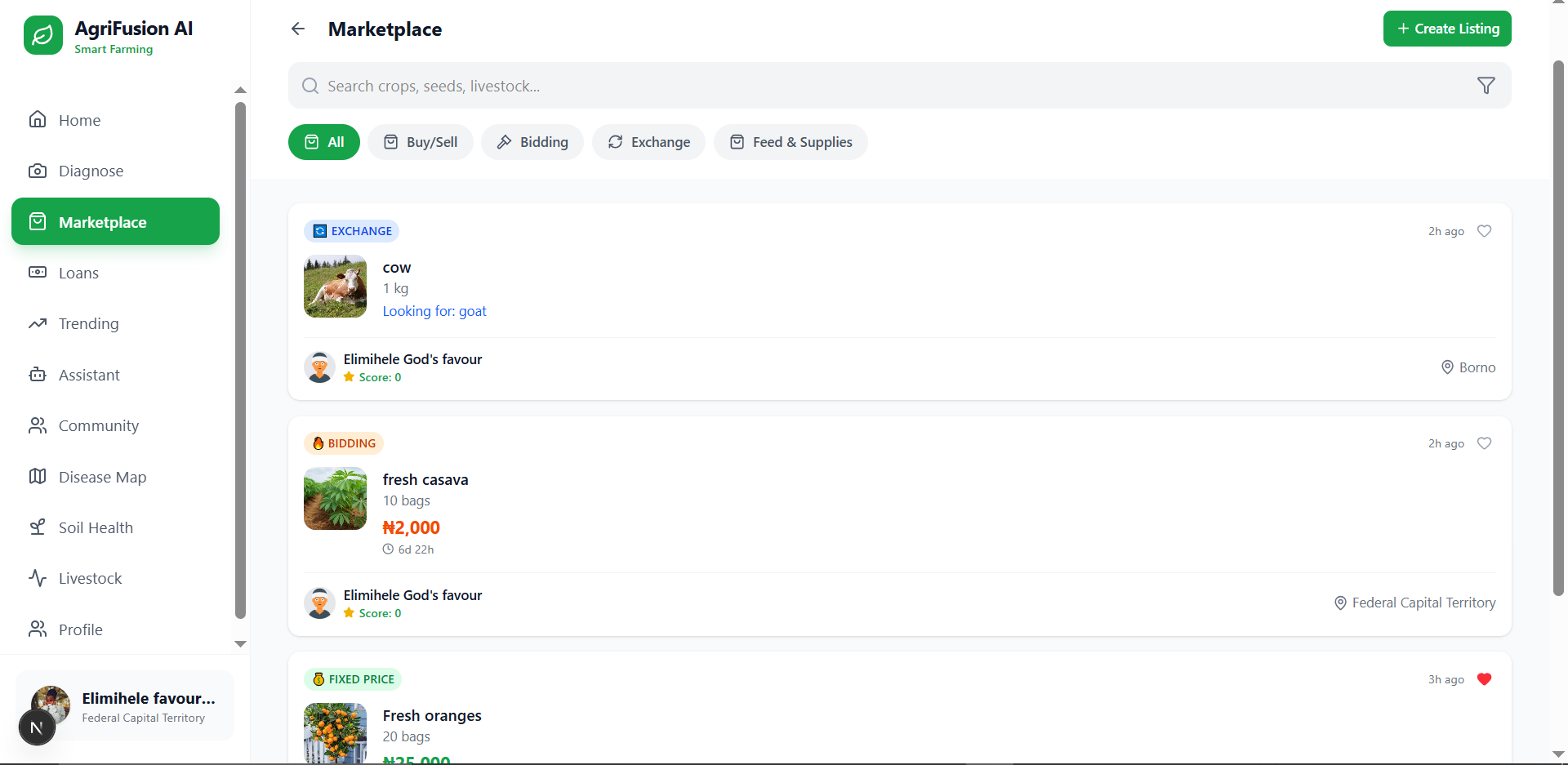Open the filter funnel icon in search bar
This screenshot has height=765, width=1568.
(x=1486, y=86)
